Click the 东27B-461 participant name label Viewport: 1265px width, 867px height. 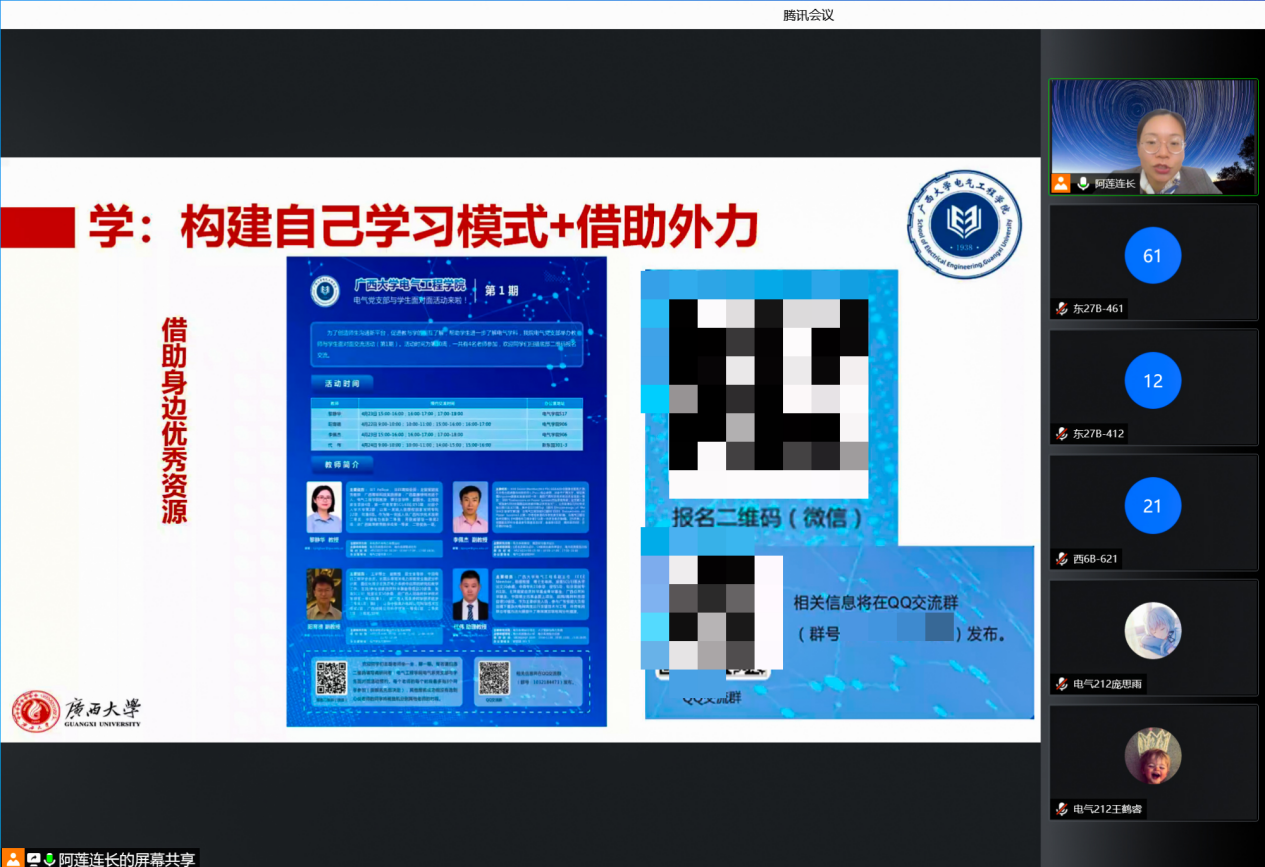coord(1098,309)
